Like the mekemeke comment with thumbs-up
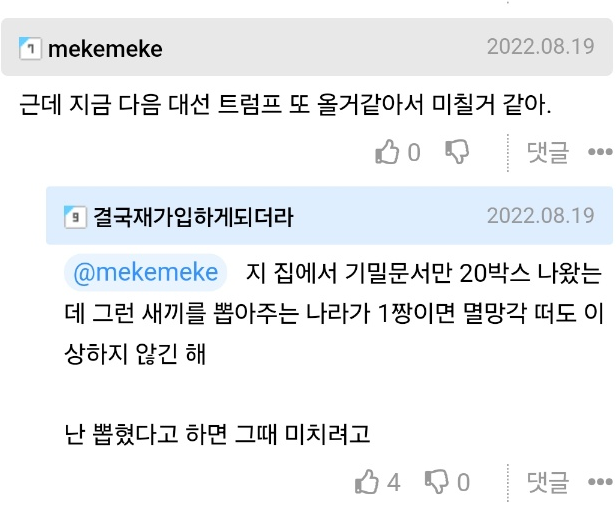Image resolution: width=616 pixels, height=510 pixels. pyautogui.click(x=386, y=152)
